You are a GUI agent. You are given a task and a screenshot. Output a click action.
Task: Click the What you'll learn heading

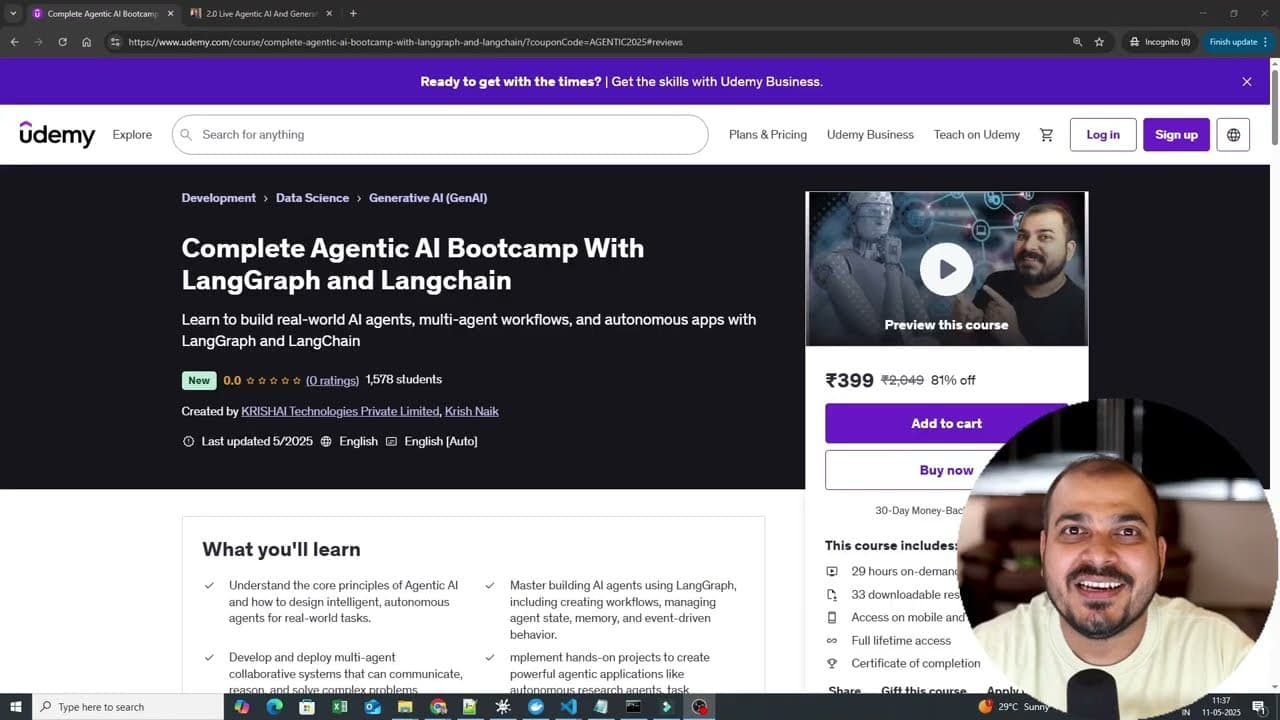pyautogui.click(x=281, y=549)
